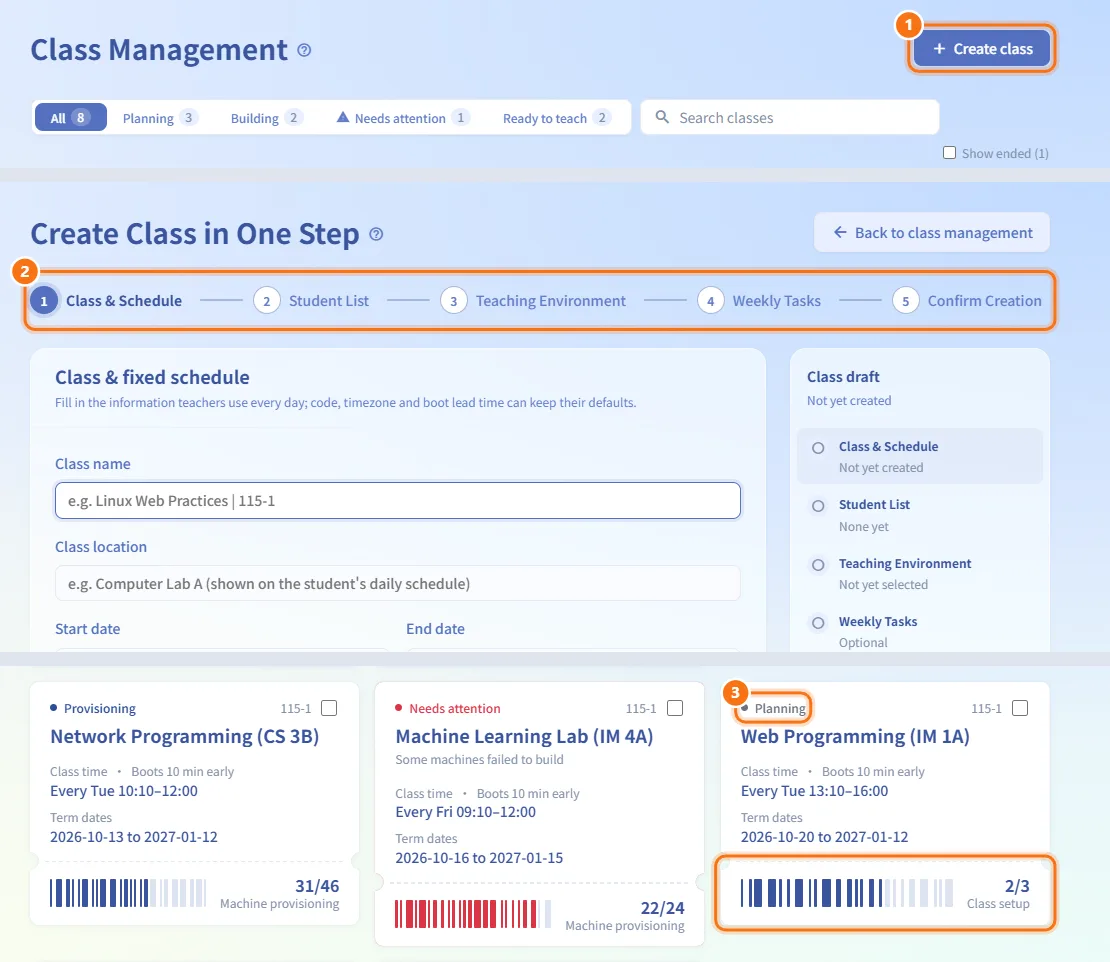Click the Create class button
Viewport: 1110px width, 962px height.
tap(982, 49)
